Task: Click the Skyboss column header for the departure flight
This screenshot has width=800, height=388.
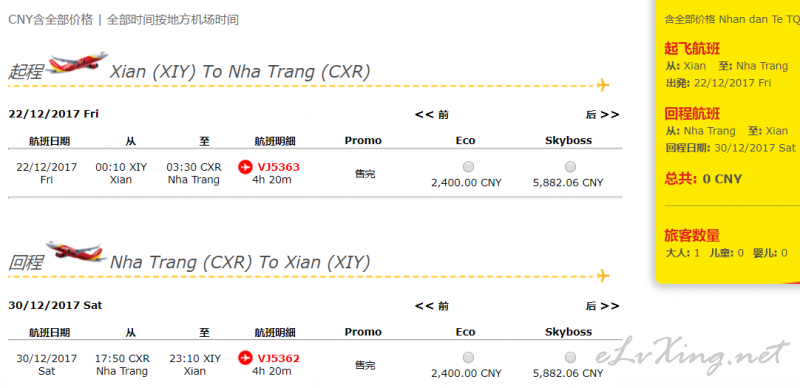Action: coord(568,140)
